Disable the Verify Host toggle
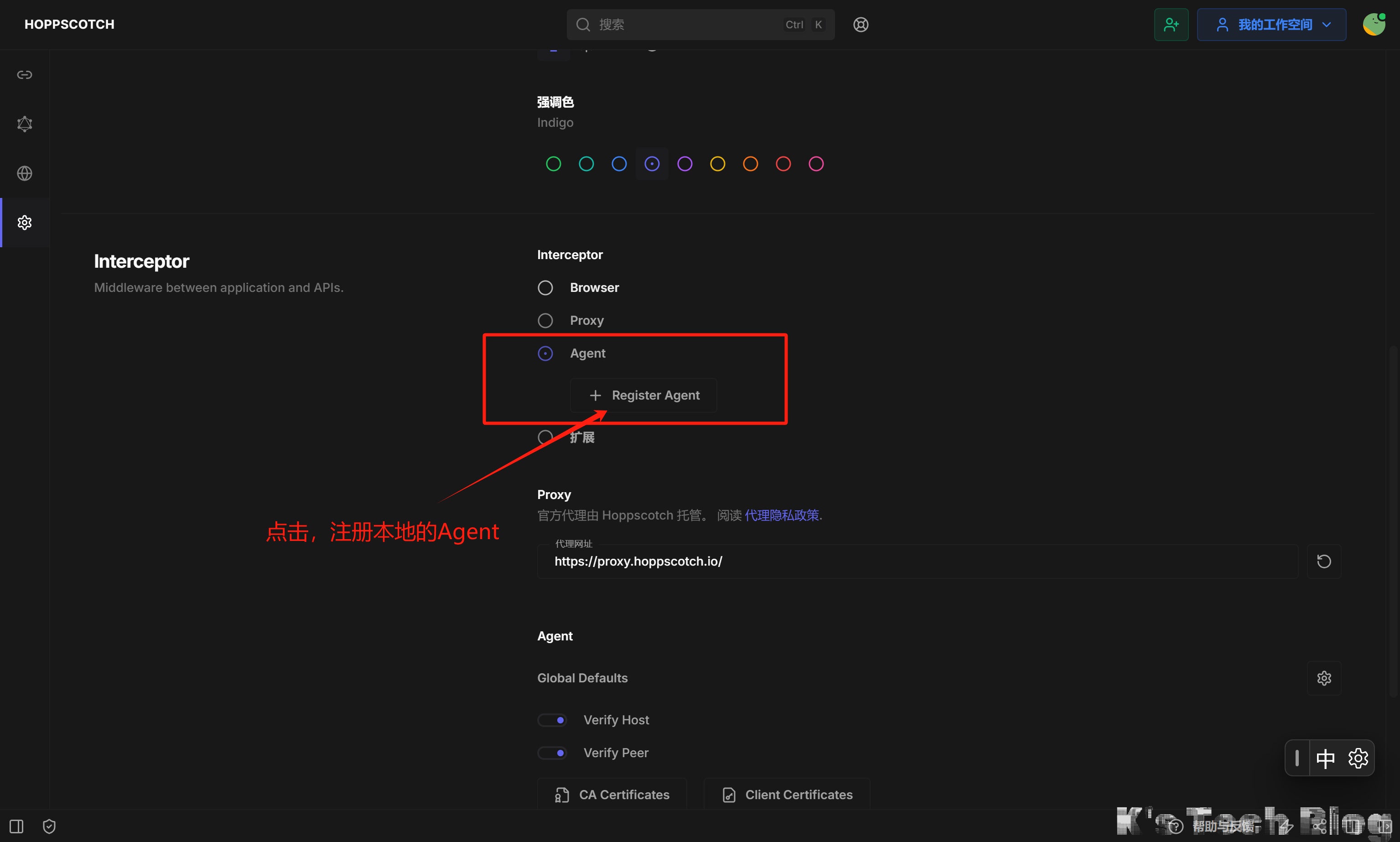 point(552,720)
